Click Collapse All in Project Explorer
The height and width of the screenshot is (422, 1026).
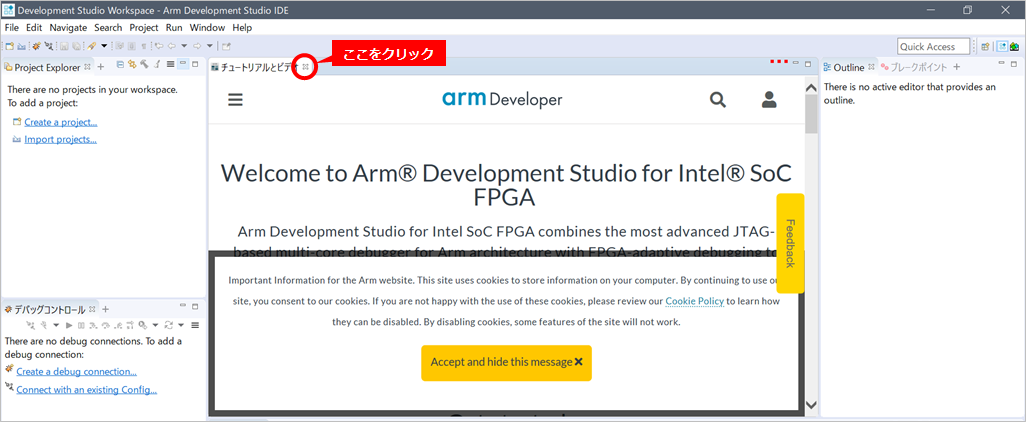click(x=120, y=64)
